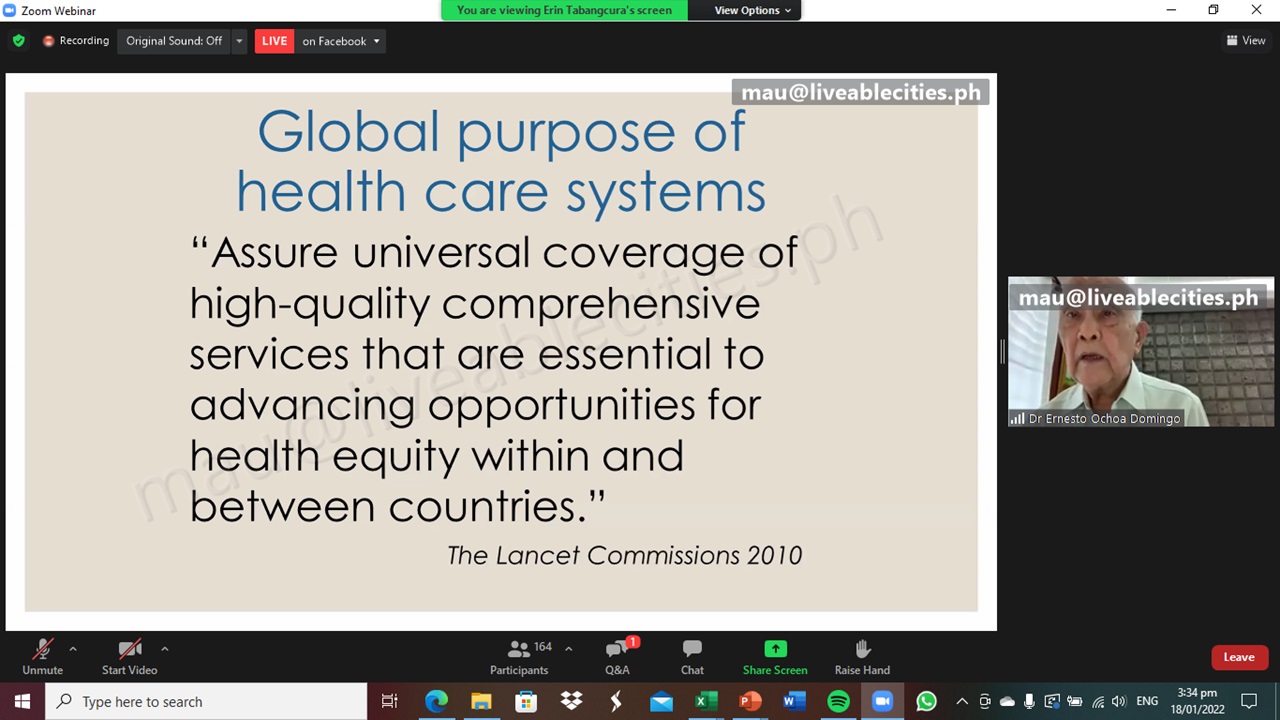1280x720 pixels.
Task: Open the Mail app from the taskbar
Action: (x=661, y=701)
